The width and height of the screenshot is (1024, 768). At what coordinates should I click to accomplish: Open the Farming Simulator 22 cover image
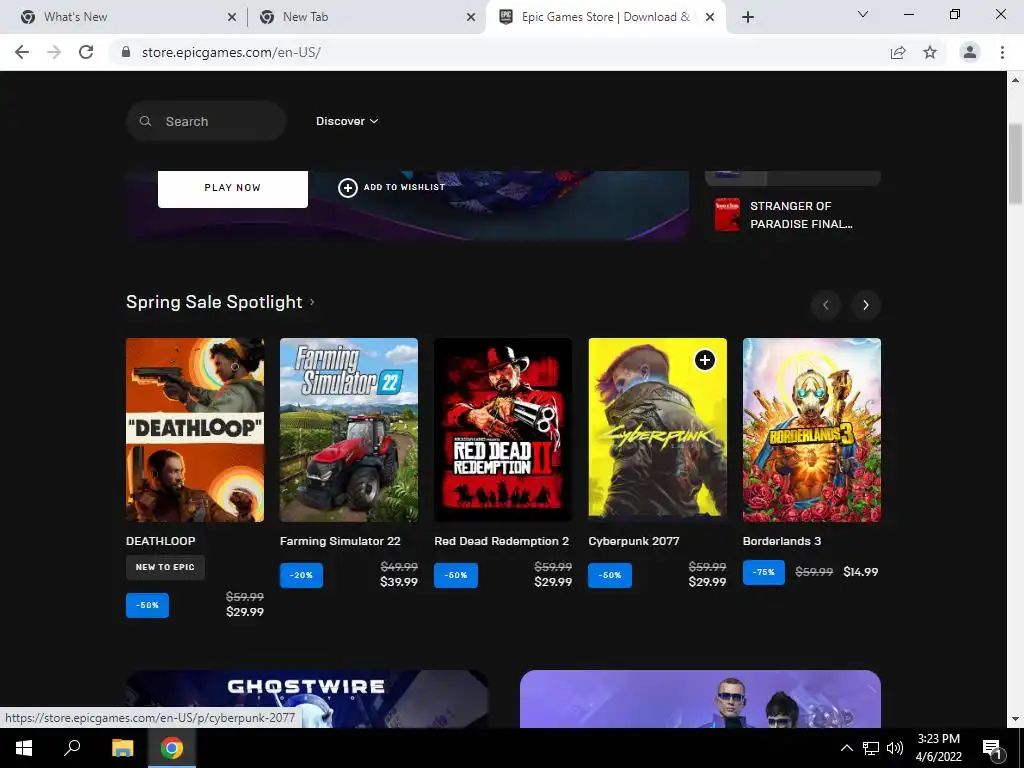pos(349,430)
